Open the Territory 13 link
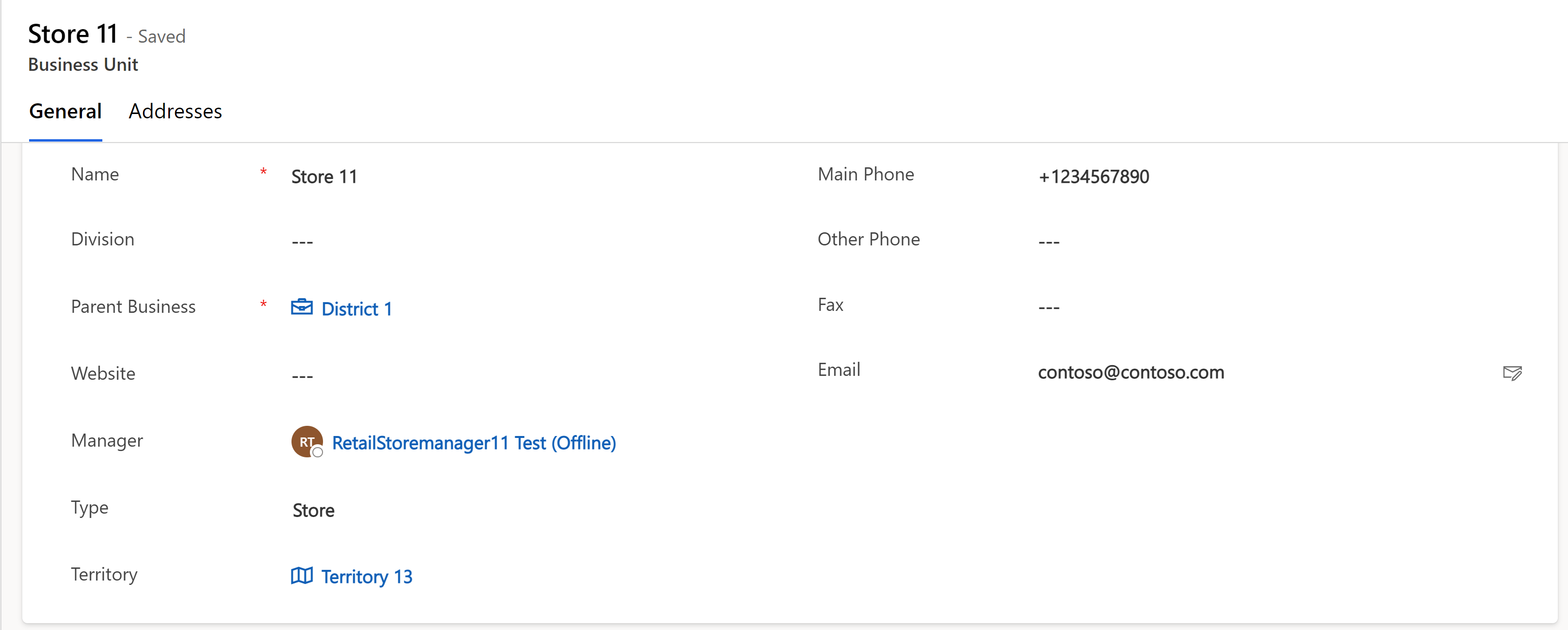 click(367, 577)
